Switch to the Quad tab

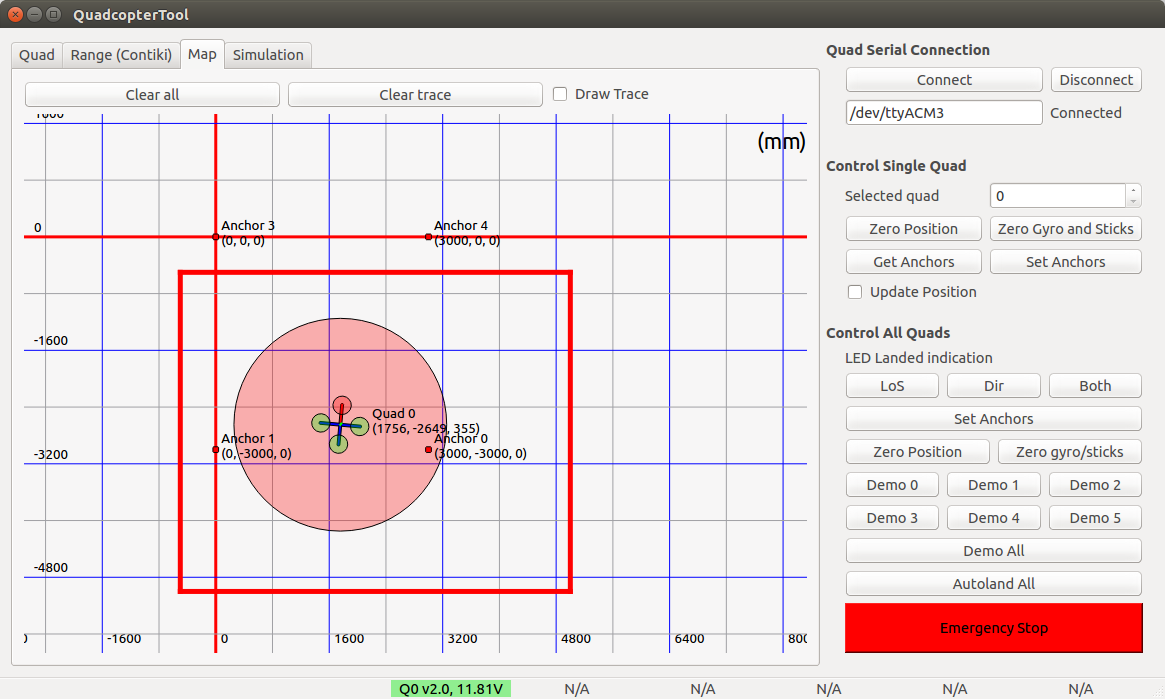36,55
